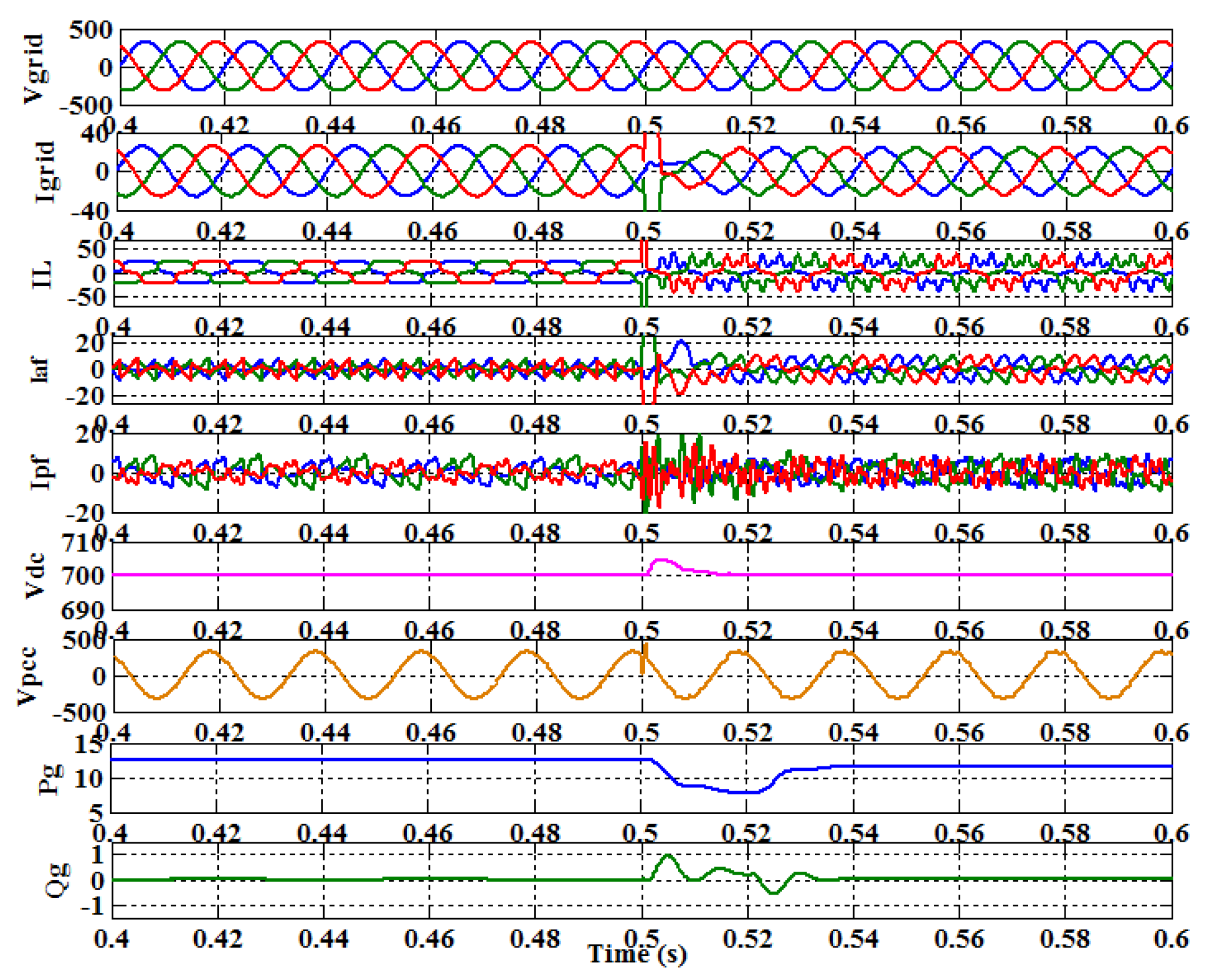Click the highest Qg peak after 0.5
Screen dimensions: 1208x980
[667, 856]
